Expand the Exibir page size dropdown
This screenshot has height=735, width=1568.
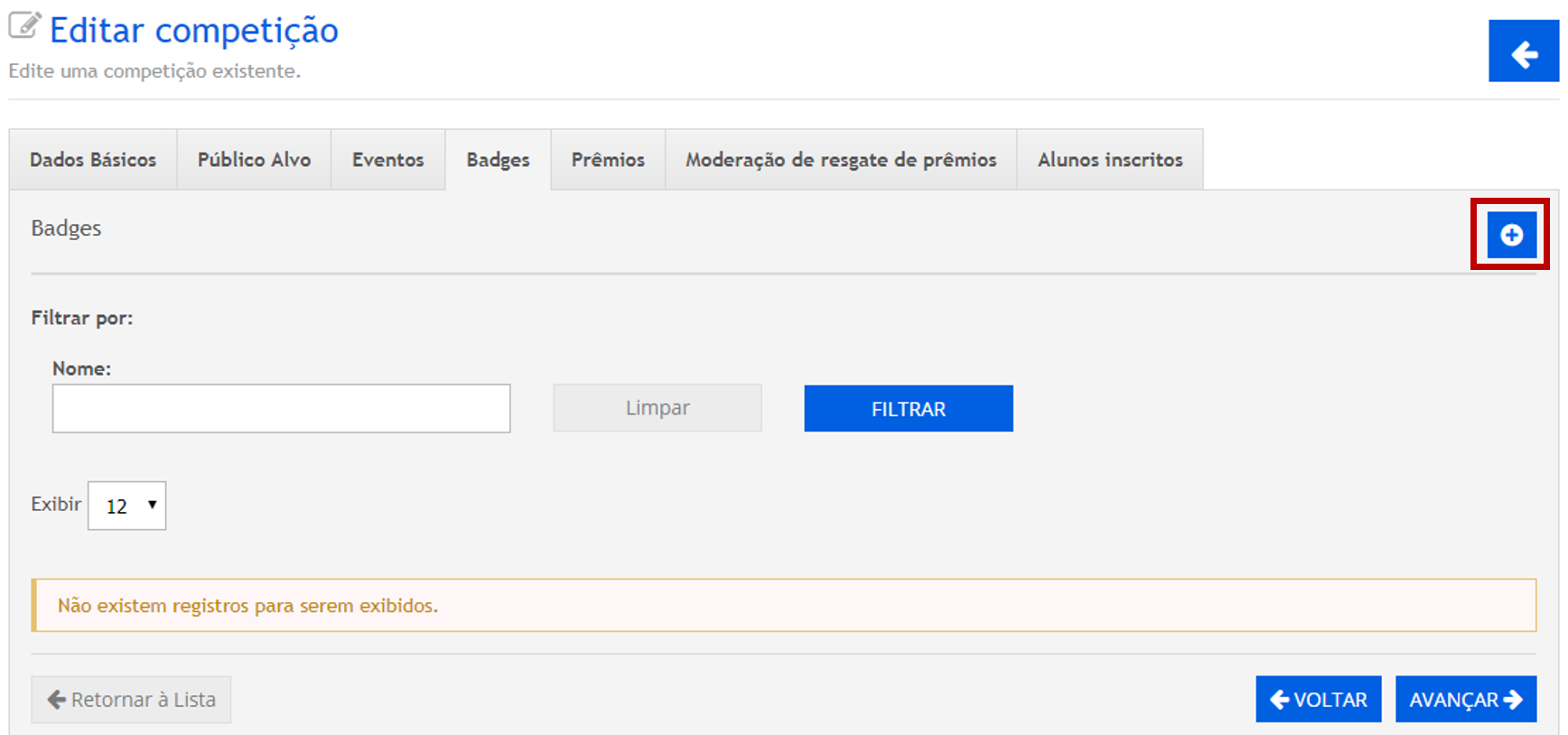point(126,506)
